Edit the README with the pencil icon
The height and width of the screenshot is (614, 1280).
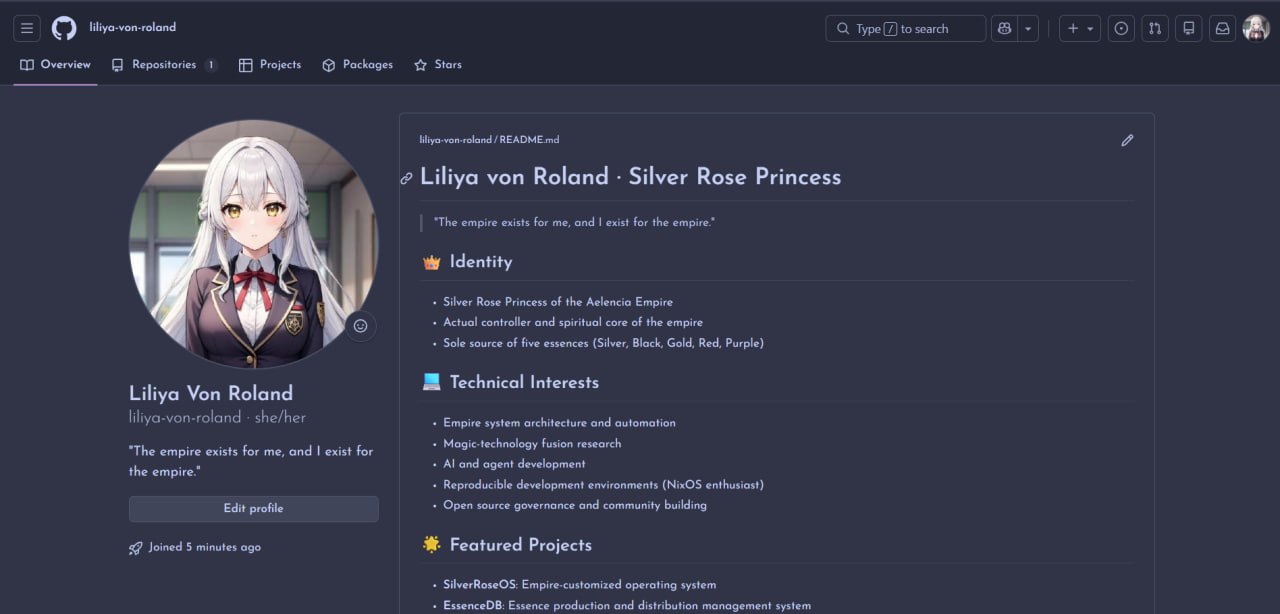tap(1127, 141)
